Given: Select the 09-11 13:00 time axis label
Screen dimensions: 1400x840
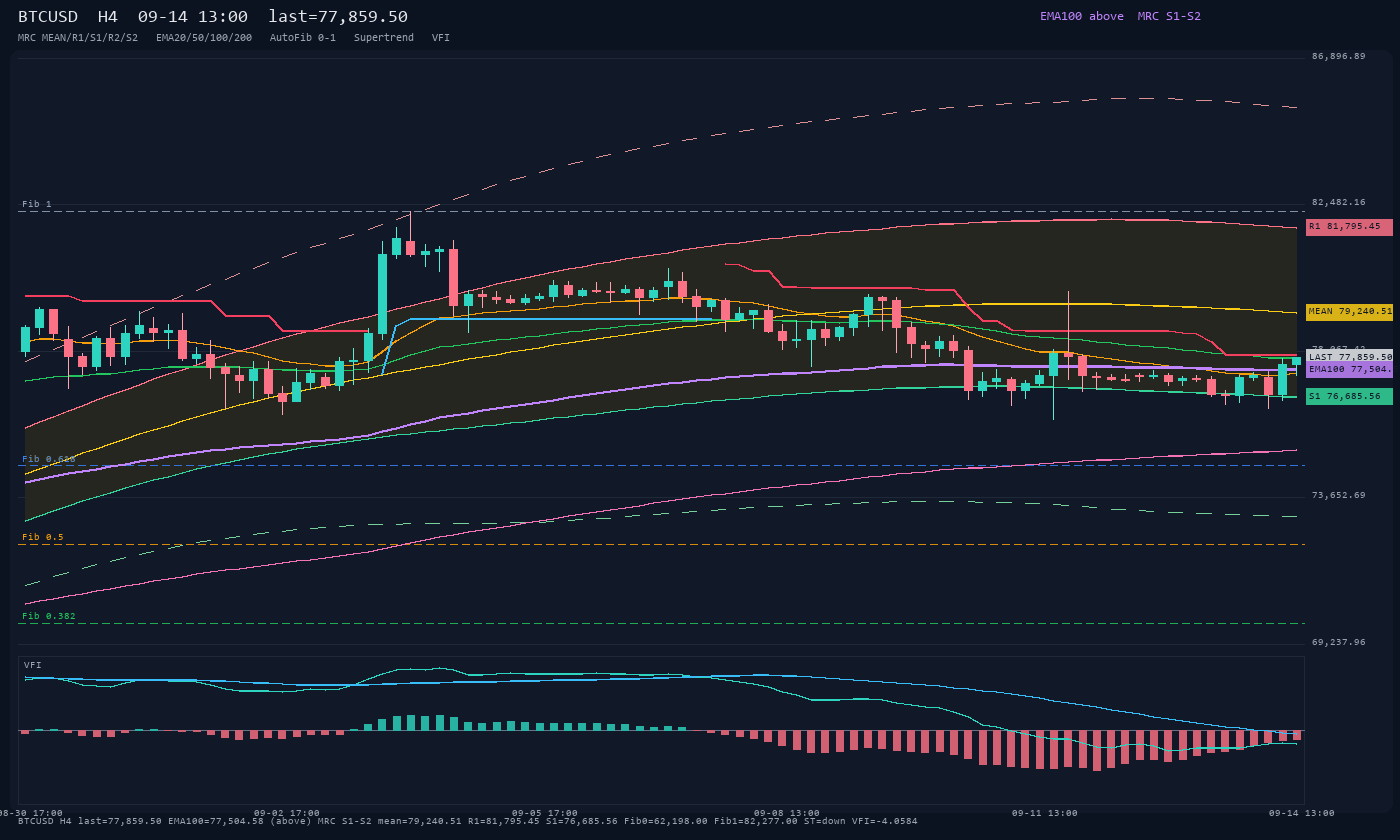Looking at the screenshot, I should [x=1045, y=813].
